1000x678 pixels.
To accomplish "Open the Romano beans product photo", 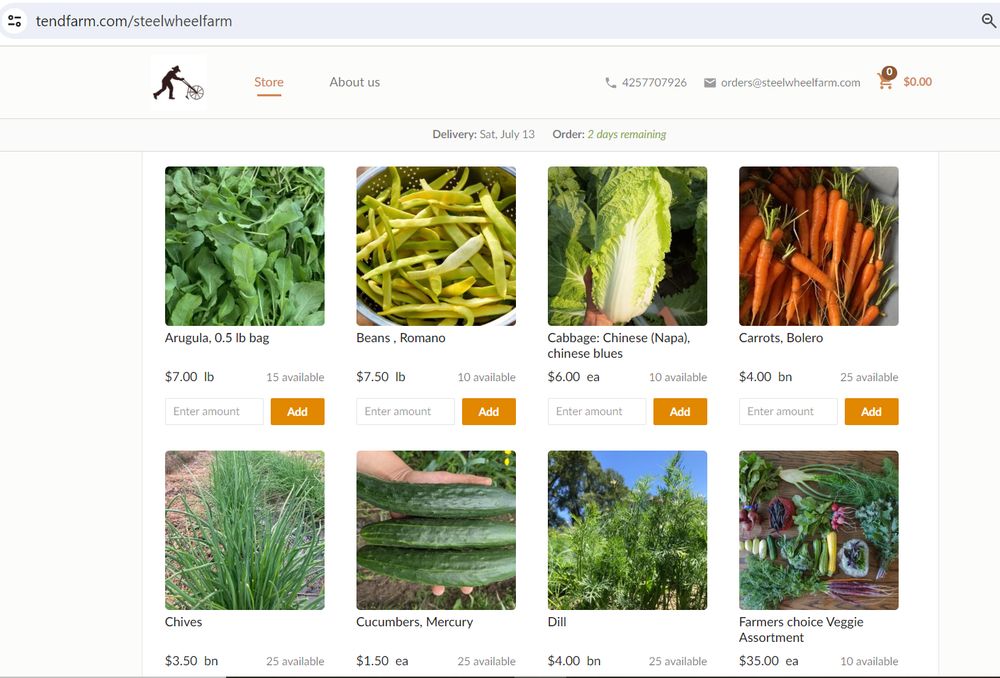I will coord(436,246).
